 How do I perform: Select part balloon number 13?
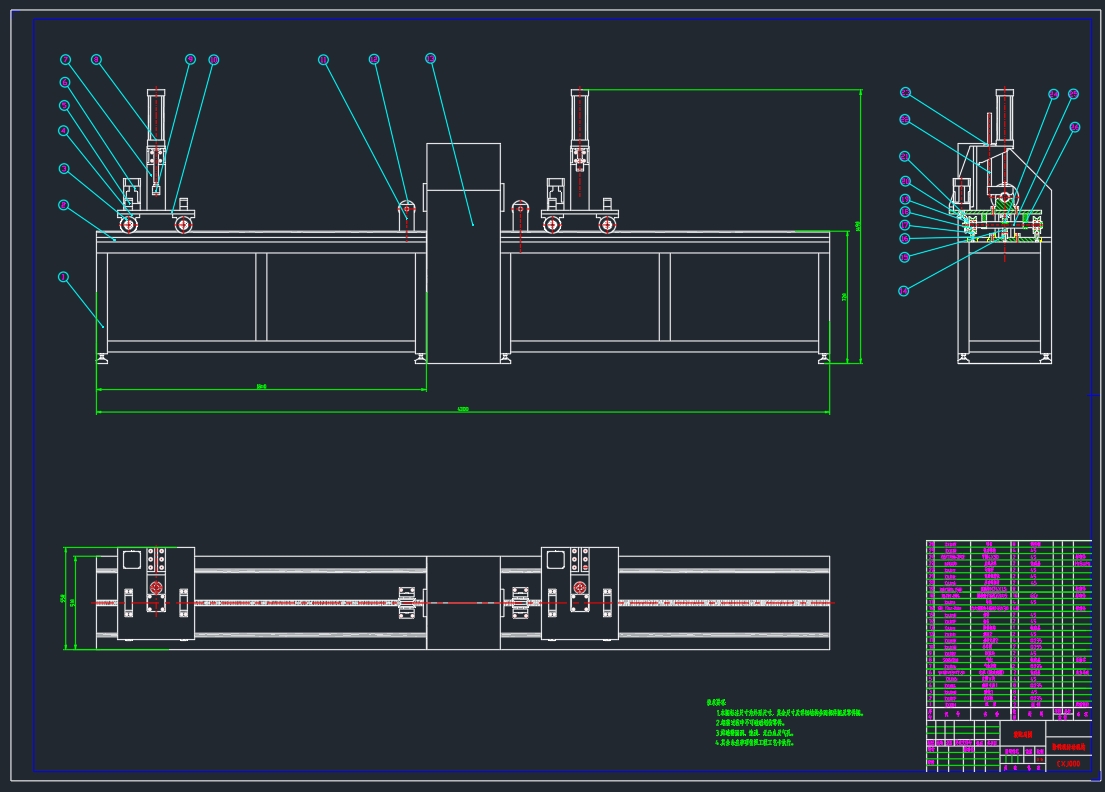431,58
